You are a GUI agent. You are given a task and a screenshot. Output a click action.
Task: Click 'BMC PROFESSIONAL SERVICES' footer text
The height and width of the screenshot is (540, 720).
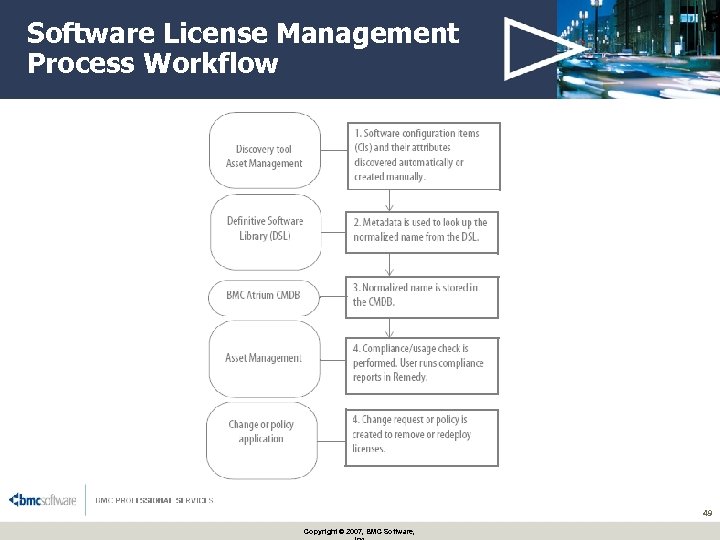pyautogui.click(x=154, y=500)
